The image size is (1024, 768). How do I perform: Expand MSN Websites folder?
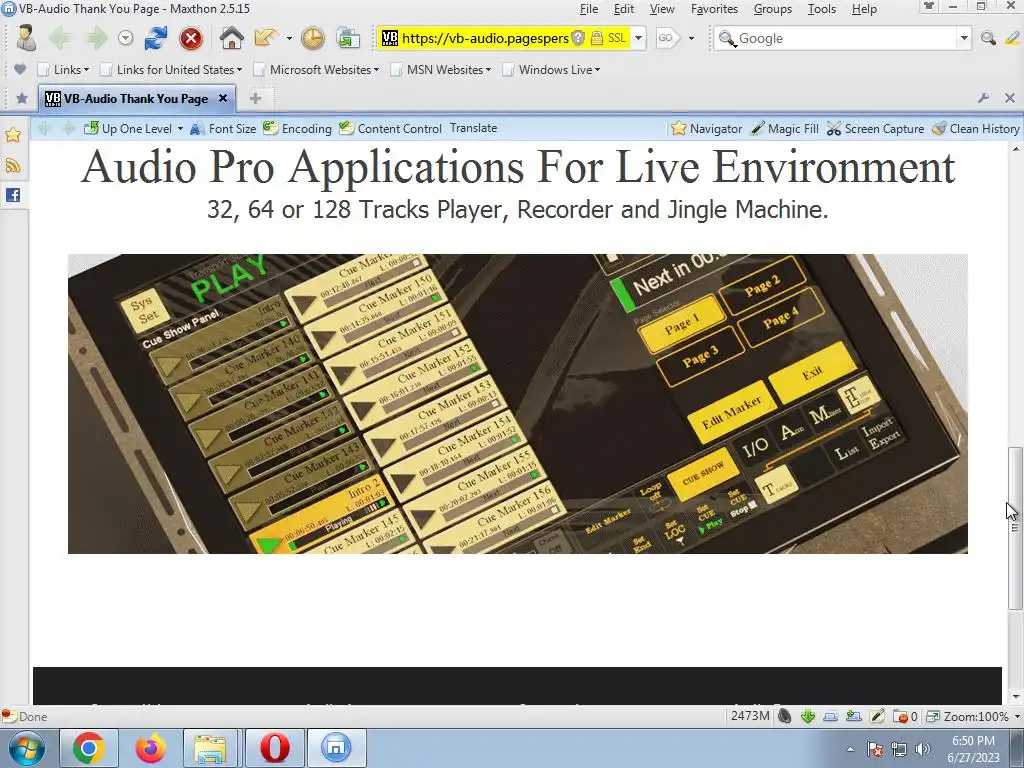click(441, 69)
